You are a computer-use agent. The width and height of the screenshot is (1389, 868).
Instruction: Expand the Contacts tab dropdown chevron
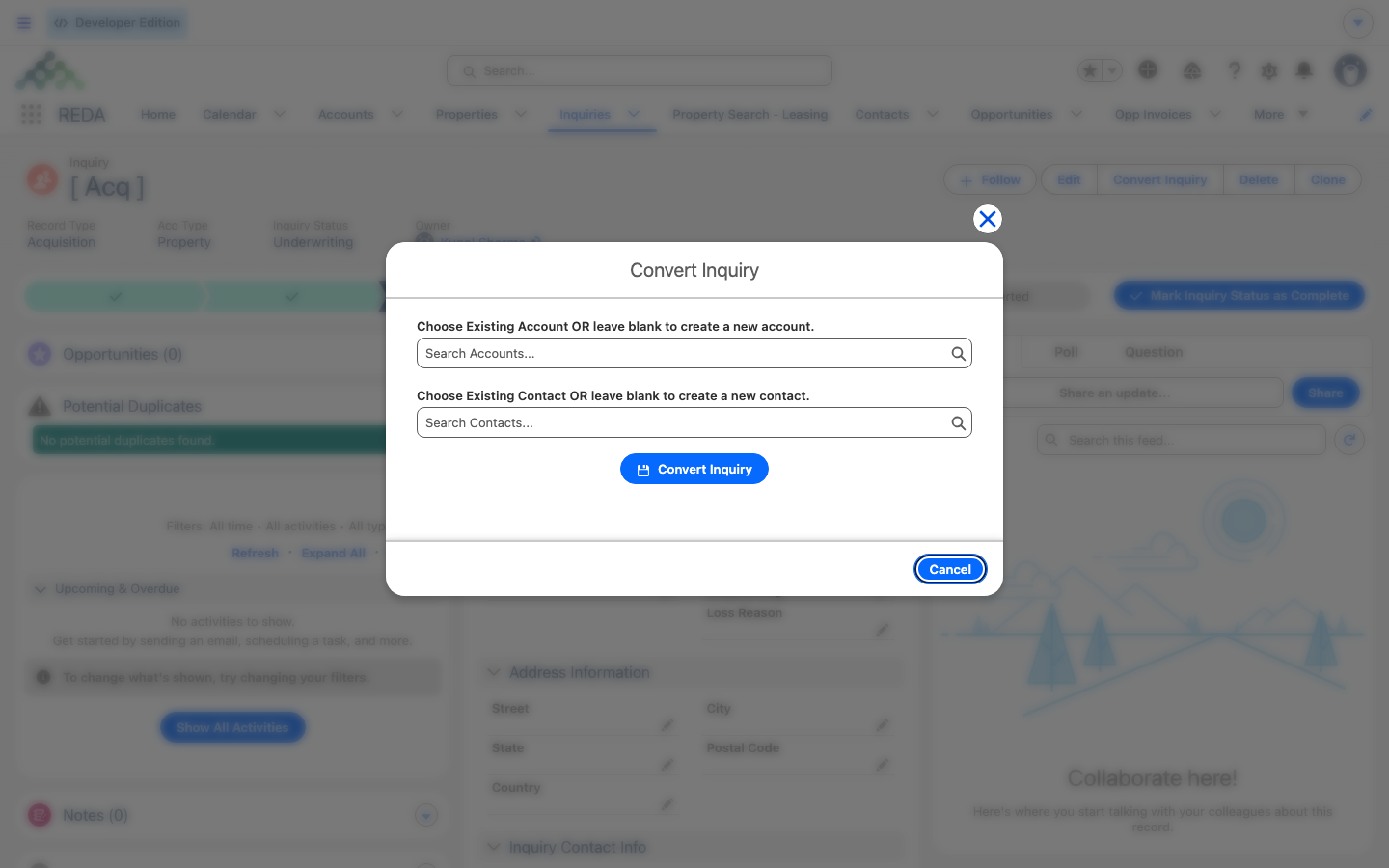[933, 115]
